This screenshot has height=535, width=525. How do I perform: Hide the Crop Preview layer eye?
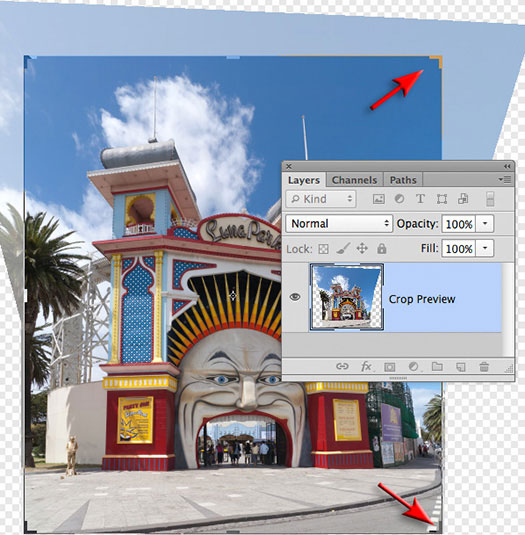(x=295, y=297)
